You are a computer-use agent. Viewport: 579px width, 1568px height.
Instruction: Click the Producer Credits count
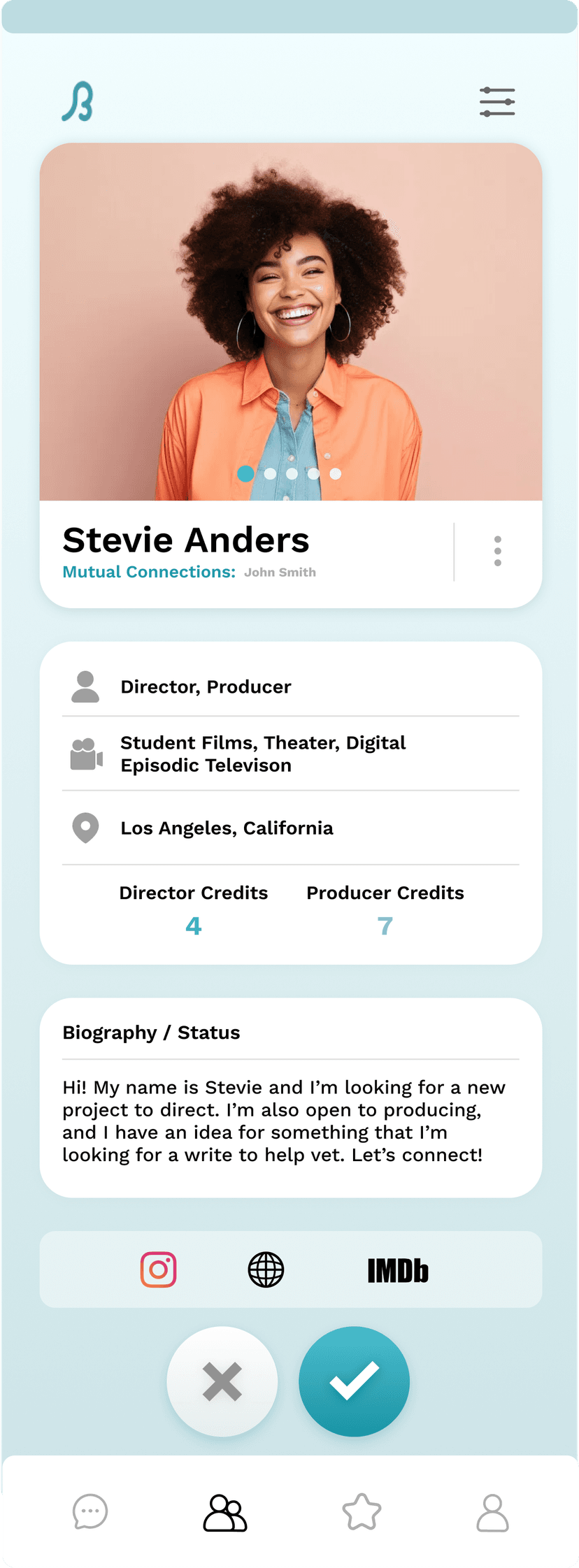coord(385,926)
